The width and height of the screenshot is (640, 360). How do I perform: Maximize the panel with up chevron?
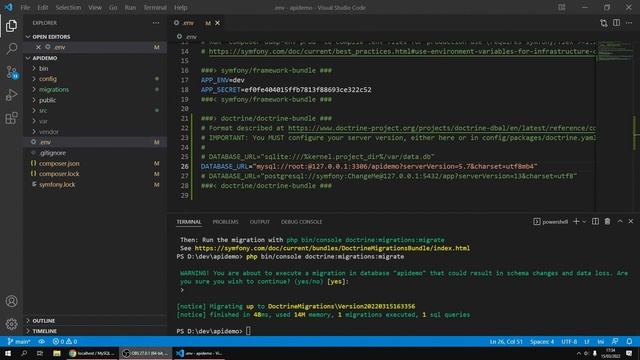620,221
